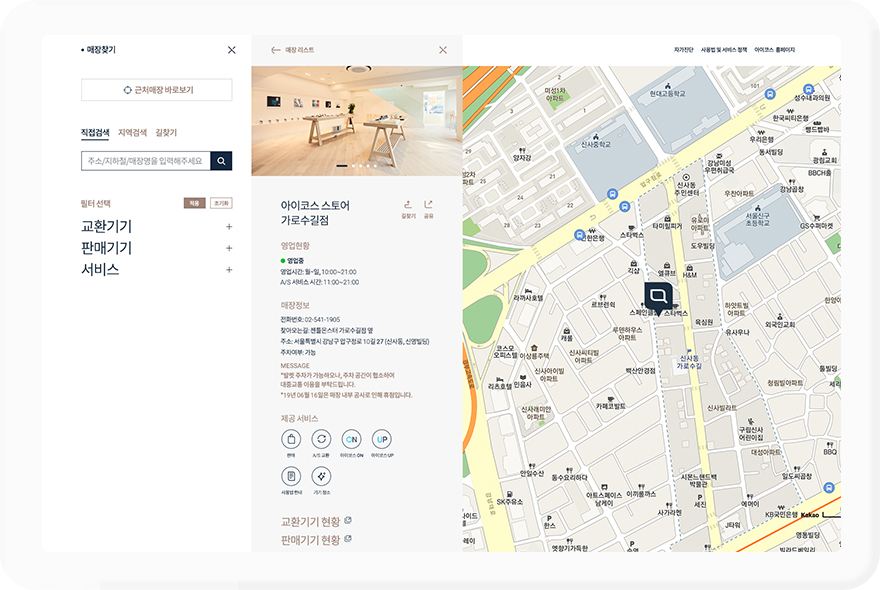Screen dimensions: 880x590
Task: Expand the 교환기기 filter section
Action: click(157, 227)
